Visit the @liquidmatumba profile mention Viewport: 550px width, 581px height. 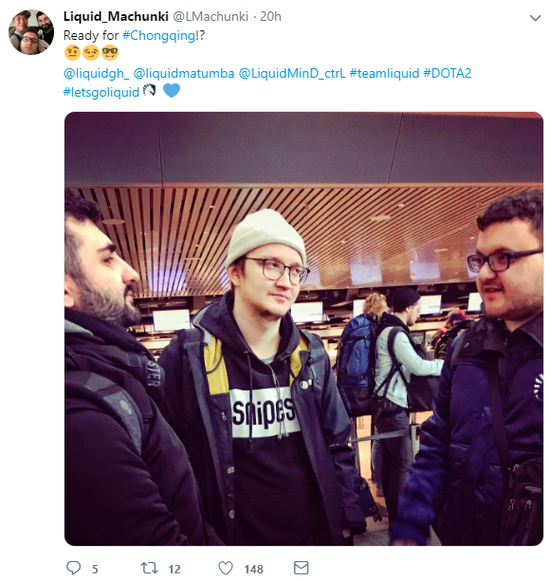[184, 73]
